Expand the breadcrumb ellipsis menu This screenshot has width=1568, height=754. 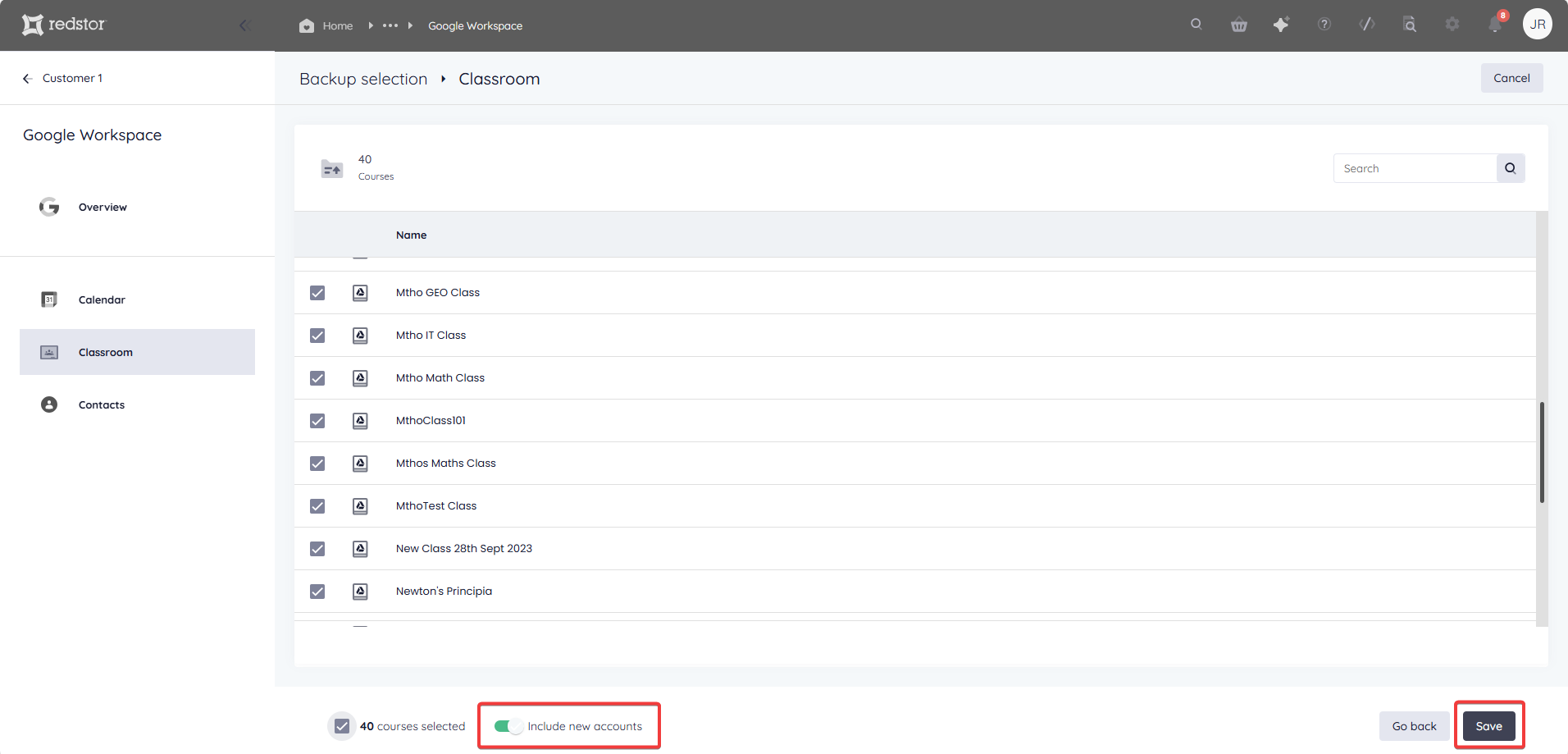[390, 25]
